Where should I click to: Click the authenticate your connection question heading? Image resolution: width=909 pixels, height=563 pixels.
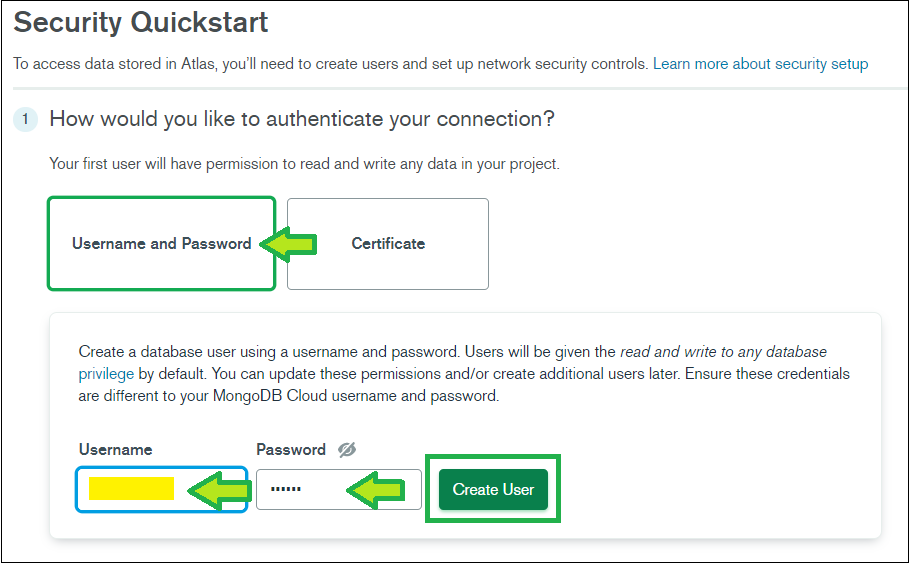(302, 119)
